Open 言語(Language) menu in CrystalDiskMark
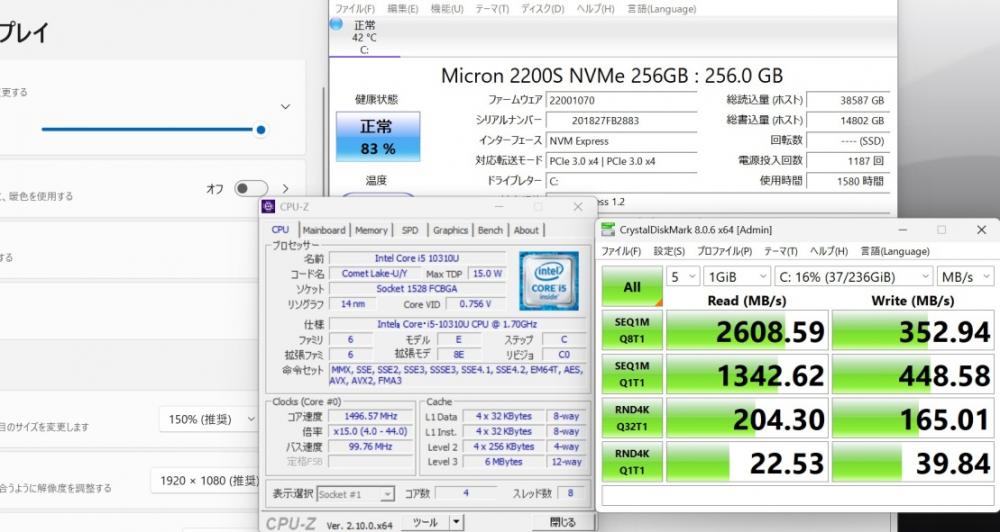This screenshot has width=1000, height=532. pos(895,251)
